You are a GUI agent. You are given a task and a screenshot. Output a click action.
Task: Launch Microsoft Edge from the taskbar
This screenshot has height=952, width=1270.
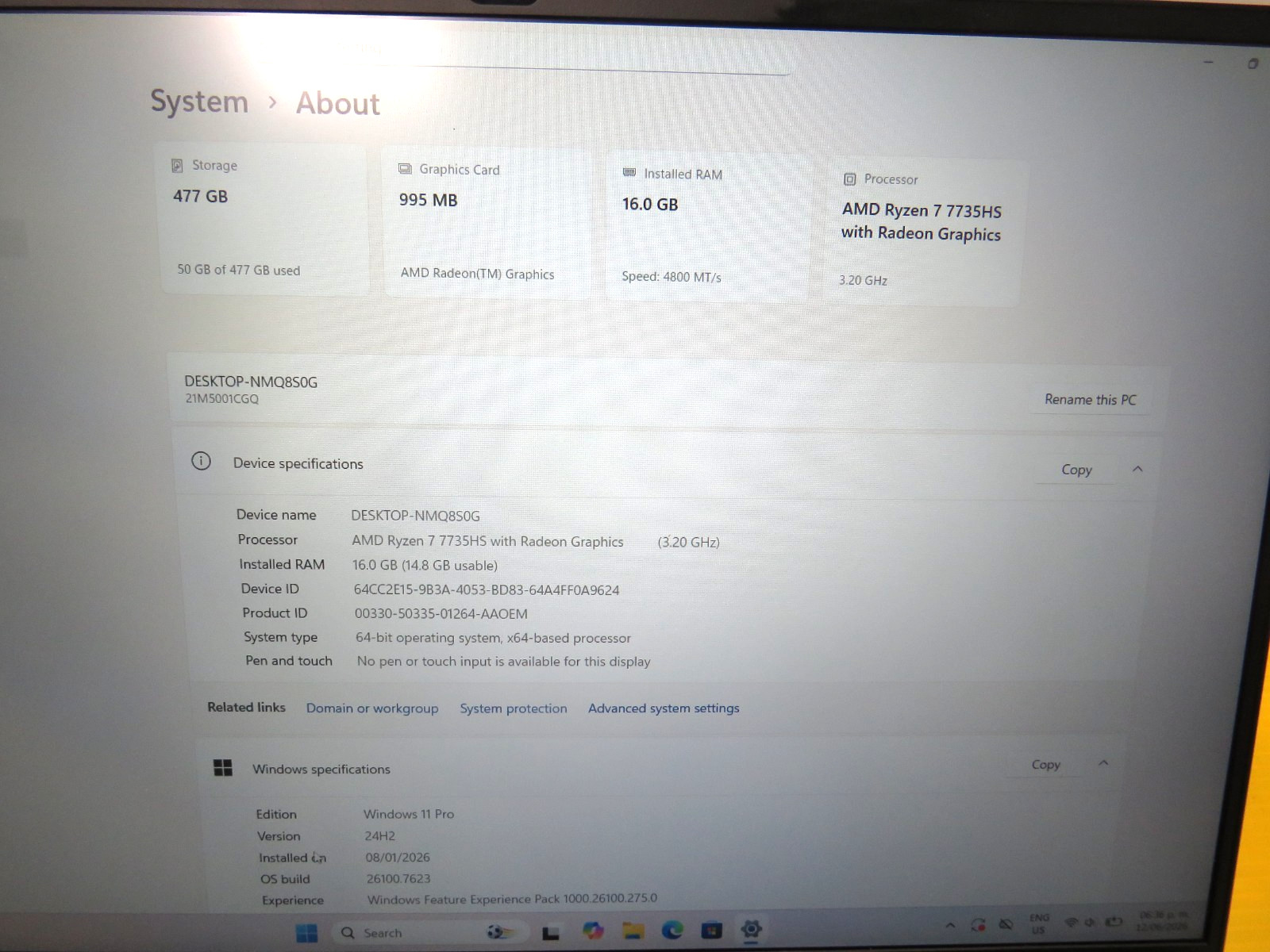click(672, 930)
